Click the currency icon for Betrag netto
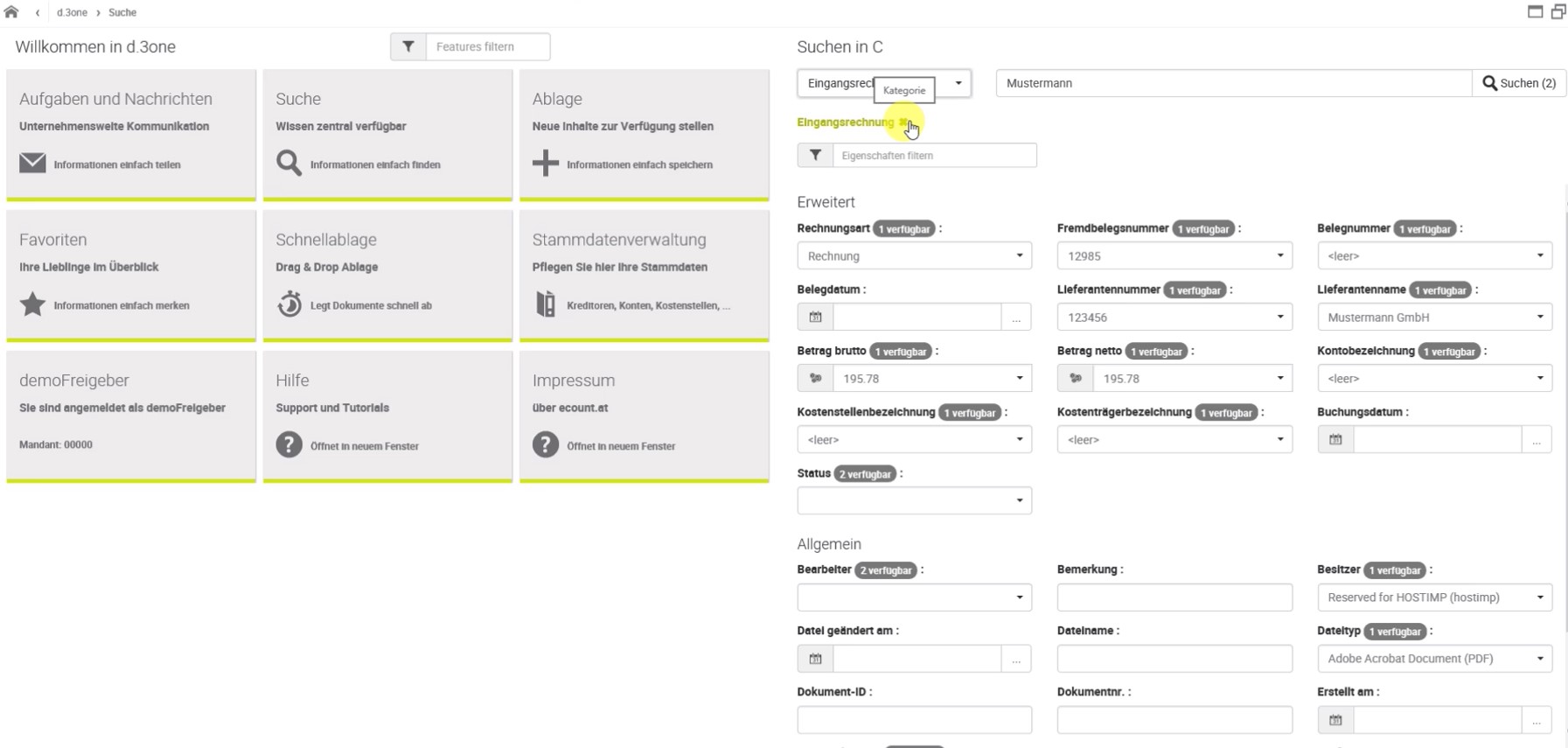The width and height of the screenshot is (1568, 748). [x=1076, y=378]
